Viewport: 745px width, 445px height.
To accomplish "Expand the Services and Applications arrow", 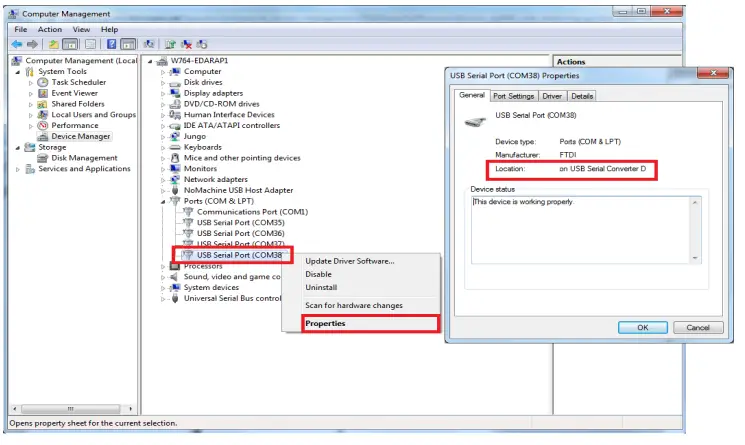I will coord(18,169).
